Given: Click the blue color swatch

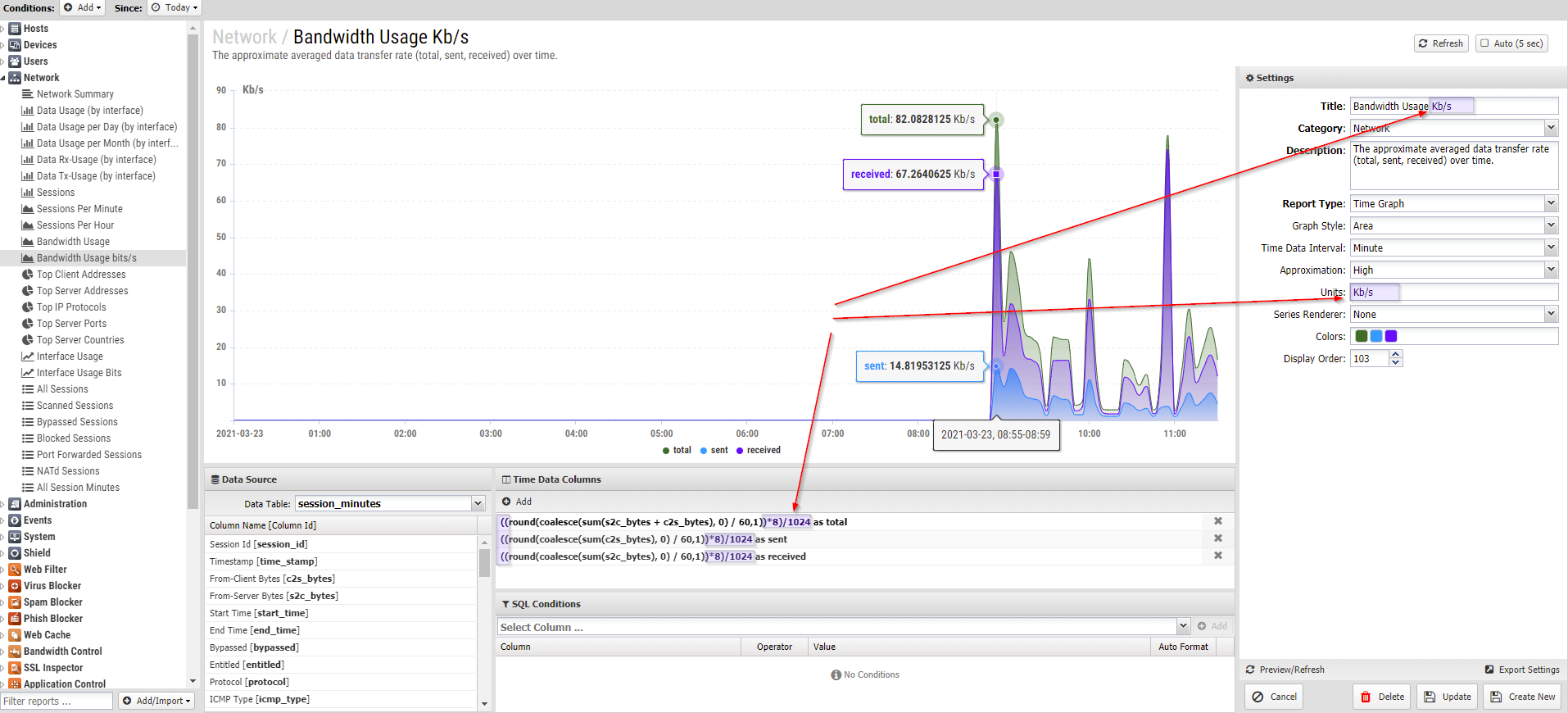Looking at the screenshot, I should point(1376,336).
